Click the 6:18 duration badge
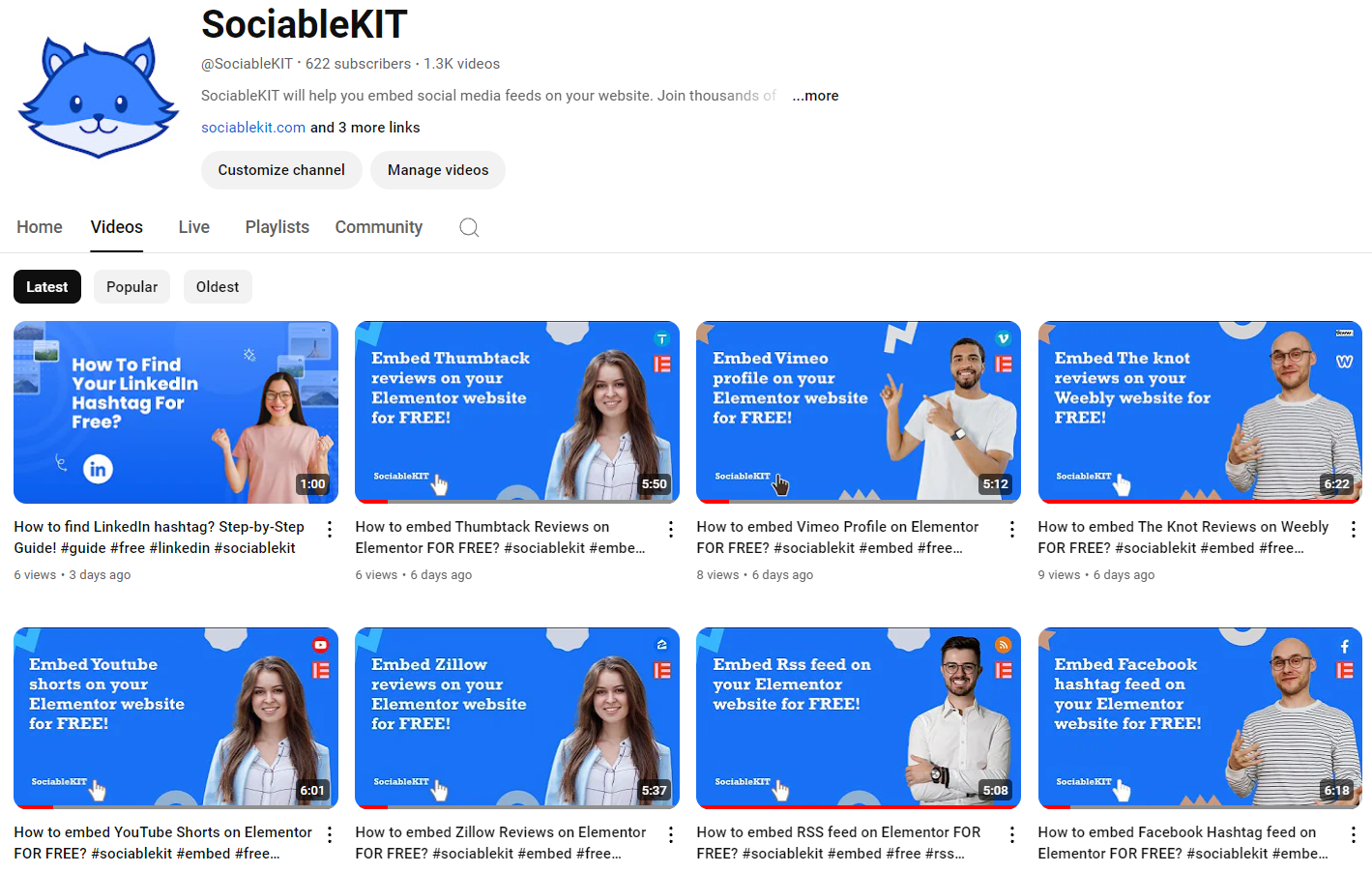The width and height of the screenshot is (1372, 873). [1337, 791]
